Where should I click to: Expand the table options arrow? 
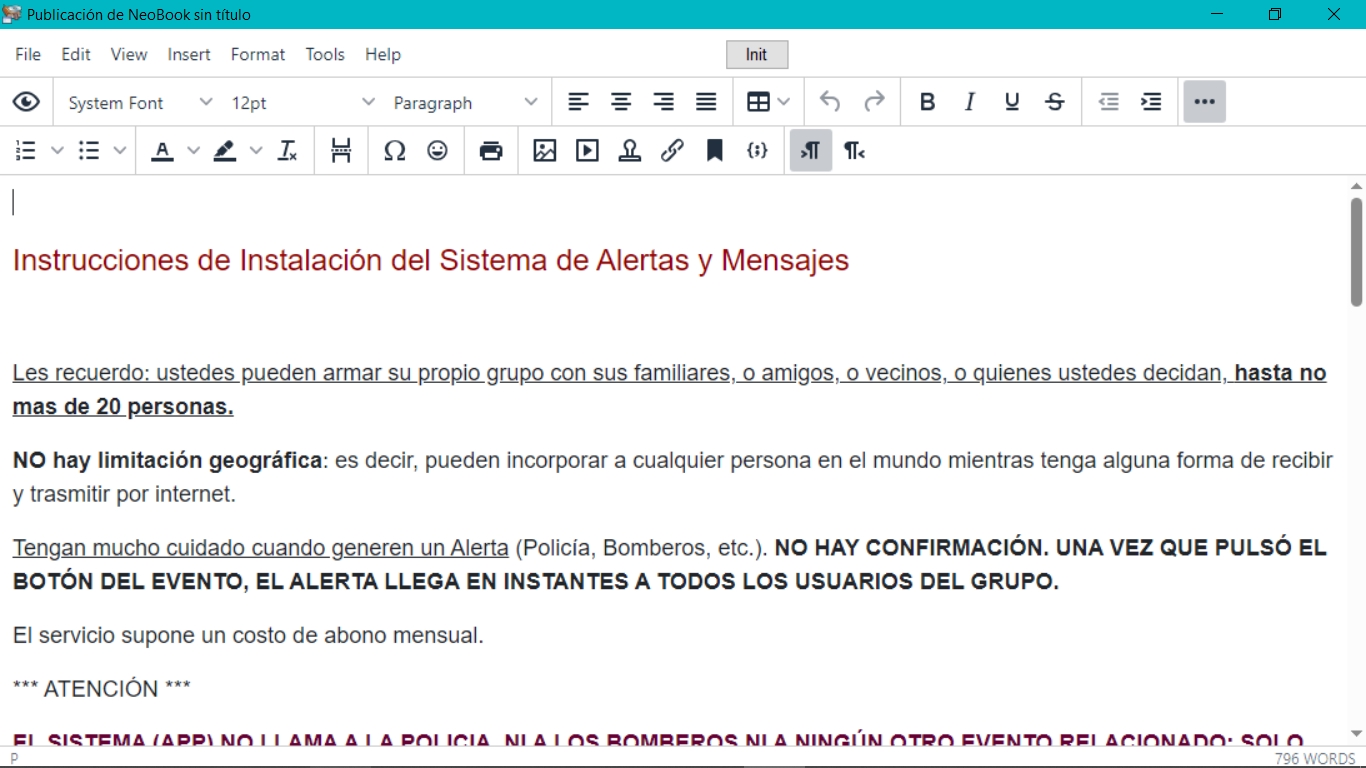click(784, 102)
